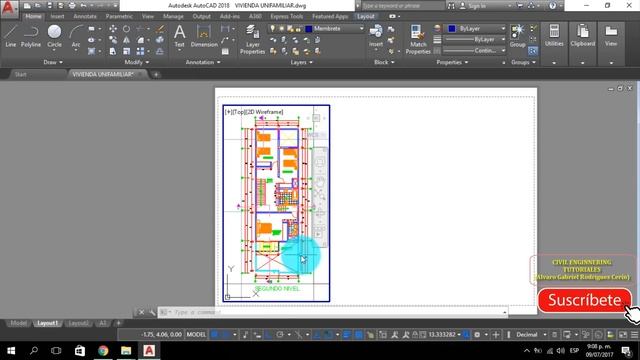Image resolution: width=640 pixels, height=360 pixels.
Task: Switch to the Annotate ribbon tab
Action: (x=85, y=16)
